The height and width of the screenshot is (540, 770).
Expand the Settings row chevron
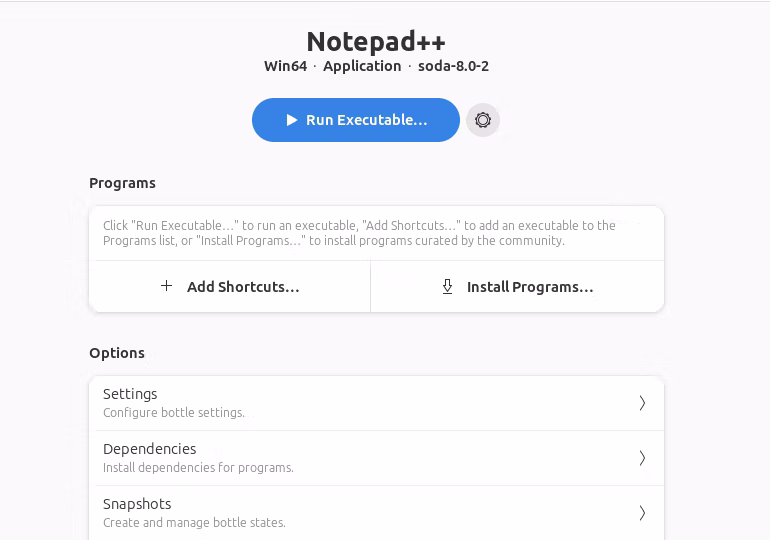[642, 403]
